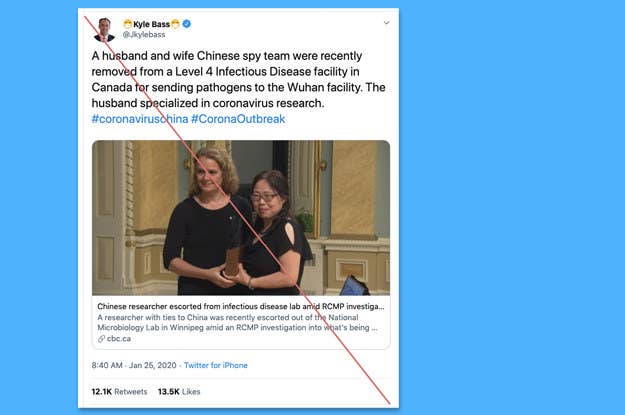625x415 pixels.
Task: Click the 8:40 AM Jan 25, 2020 timestamp
Action: [x=134, y=365]
